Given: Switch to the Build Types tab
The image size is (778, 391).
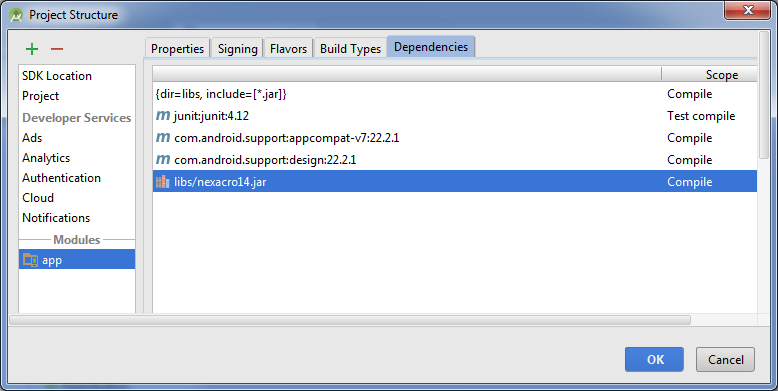Looking at the screenshot, I should [350, 49].
